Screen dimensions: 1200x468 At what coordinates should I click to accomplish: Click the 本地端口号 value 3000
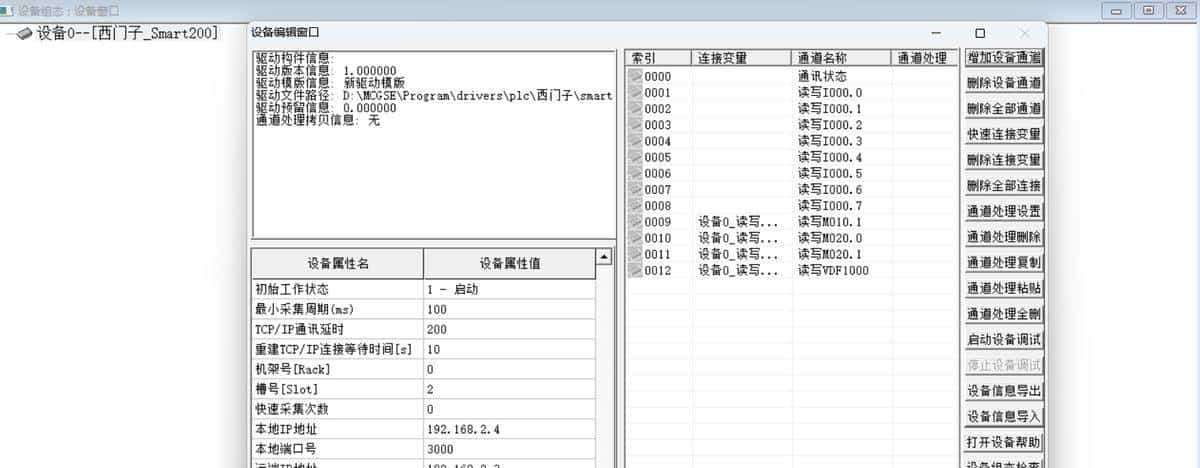pyautogui.click(x=509, y=449)
